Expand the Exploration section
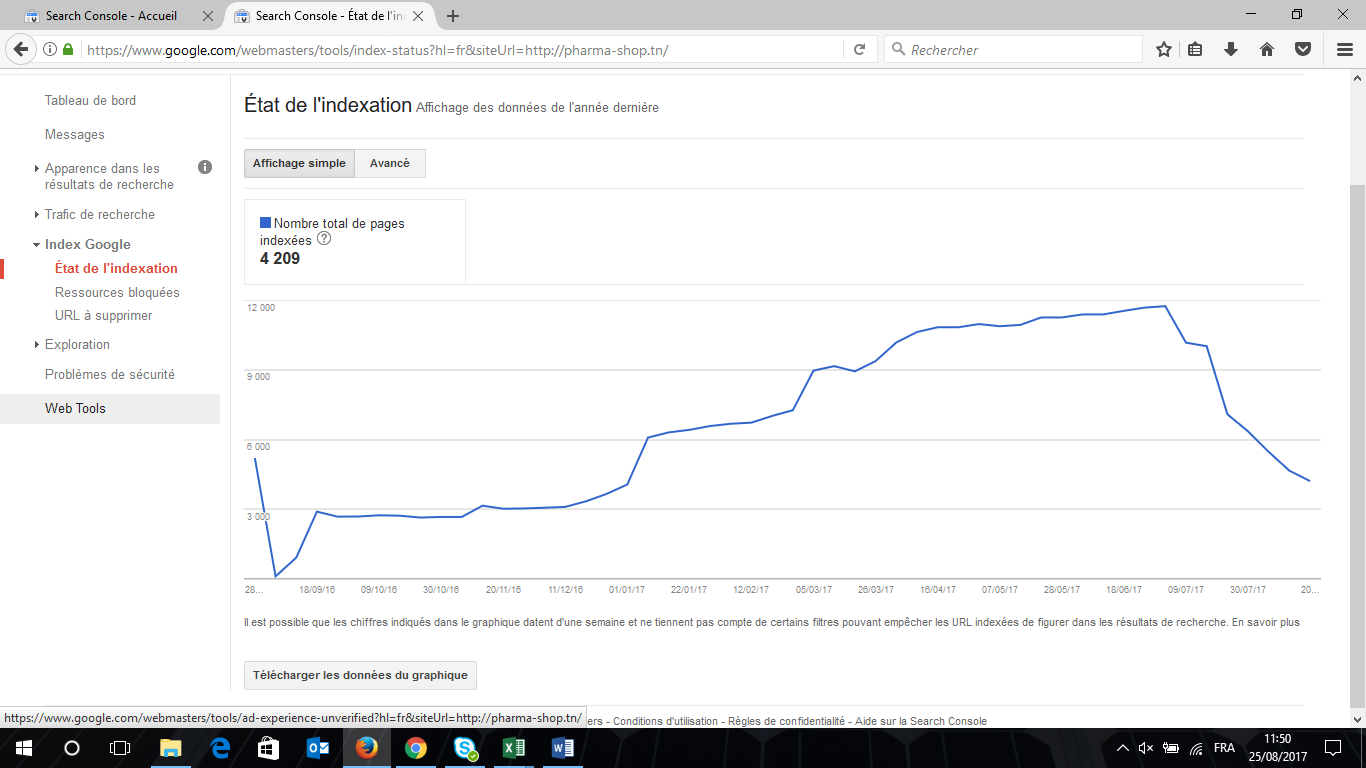This screenshot has height=768, width=1366. click(x=77, y=344)
